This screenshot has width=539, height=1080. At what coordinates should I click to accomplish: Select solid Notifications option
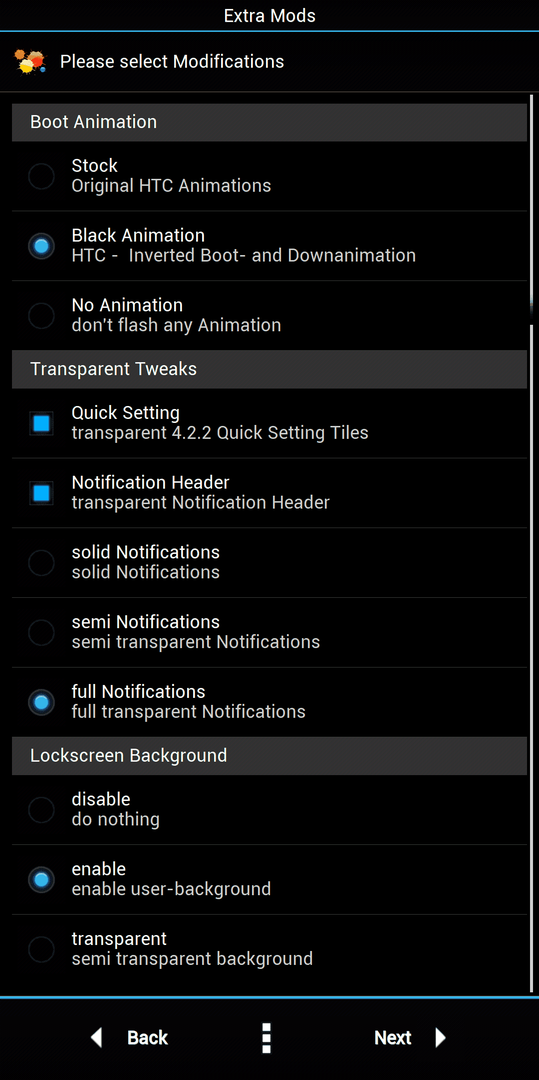click(269, 562)
